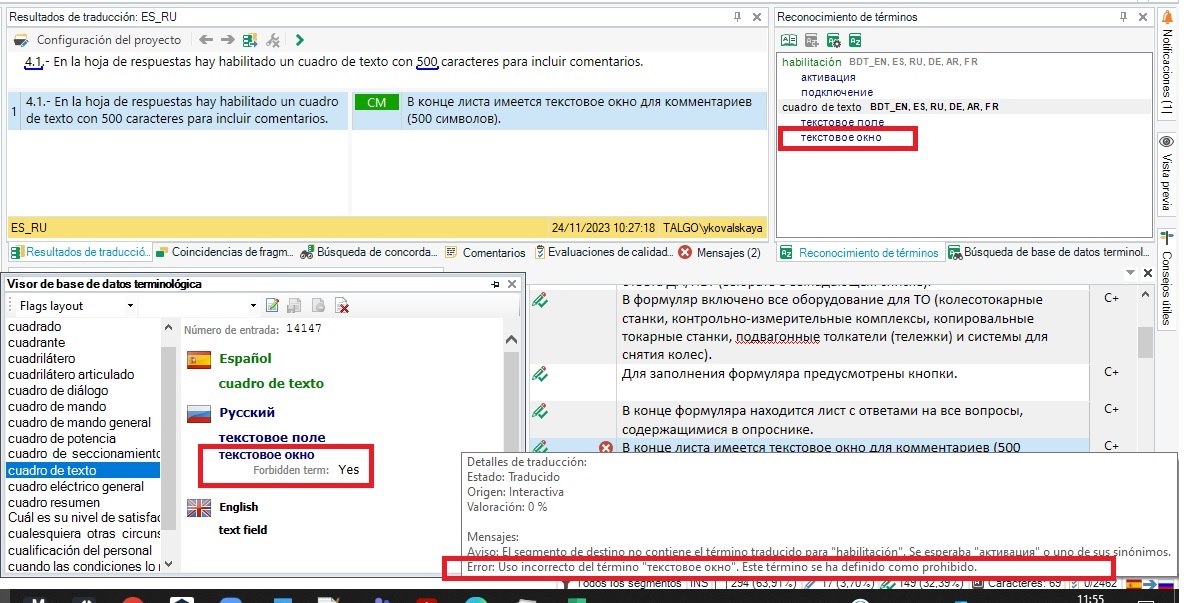Select 'cuadro de texto' in term list
Screen dimensions: 1191x603
coord(84,470)
